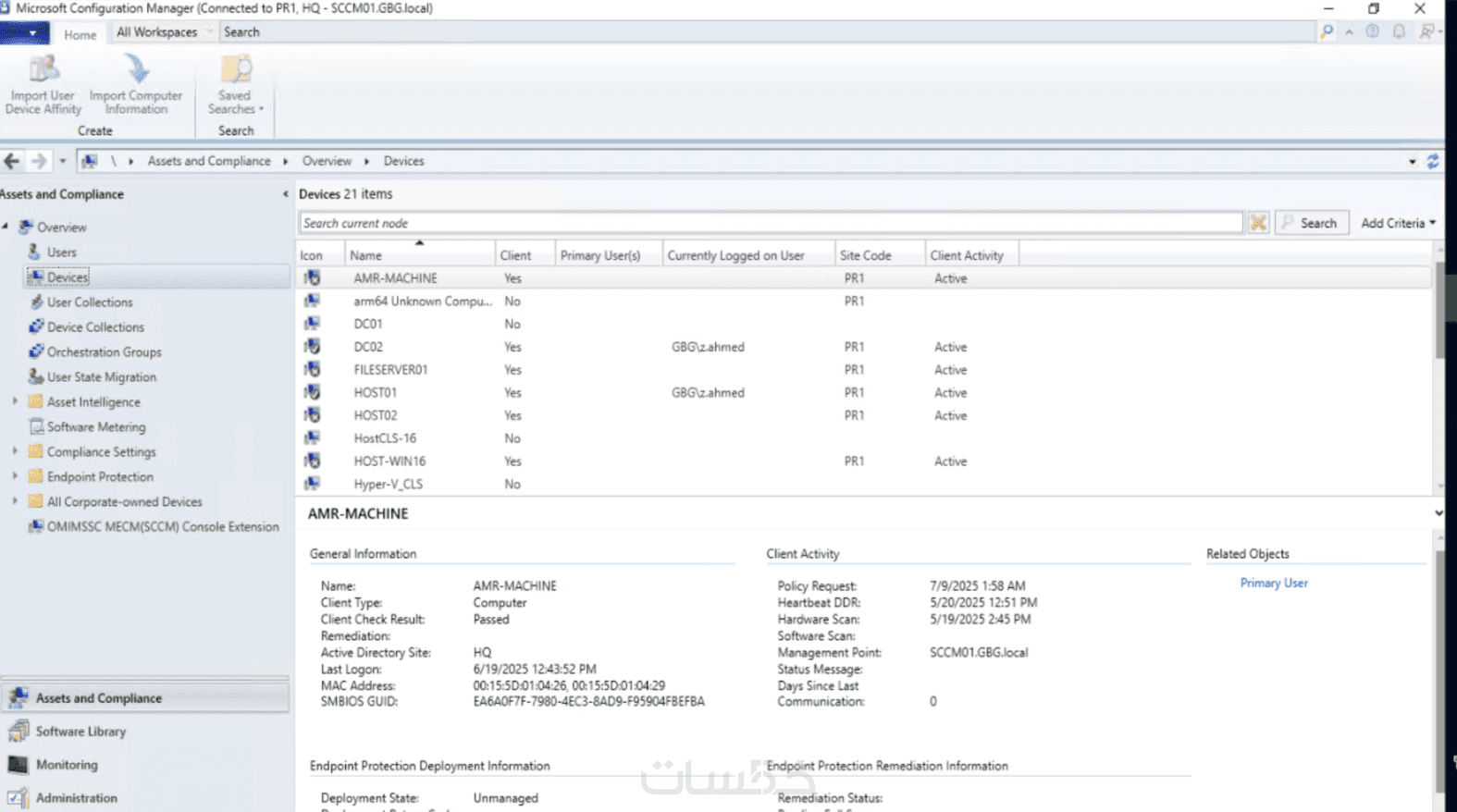This screenshot has height=812, width=1457.
Task: Click the User Collections icon
Action: (36, 301)
